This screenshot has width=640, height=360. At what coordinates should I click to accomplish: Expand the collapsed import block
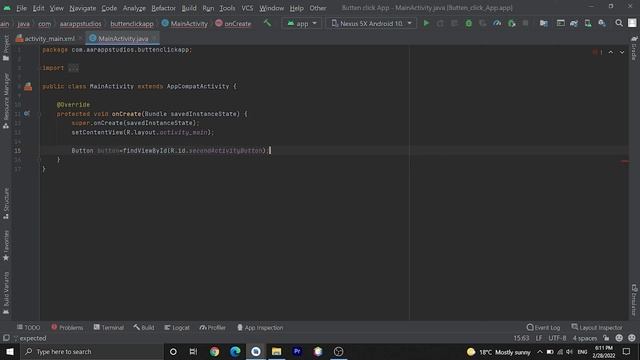click(73, 68)
